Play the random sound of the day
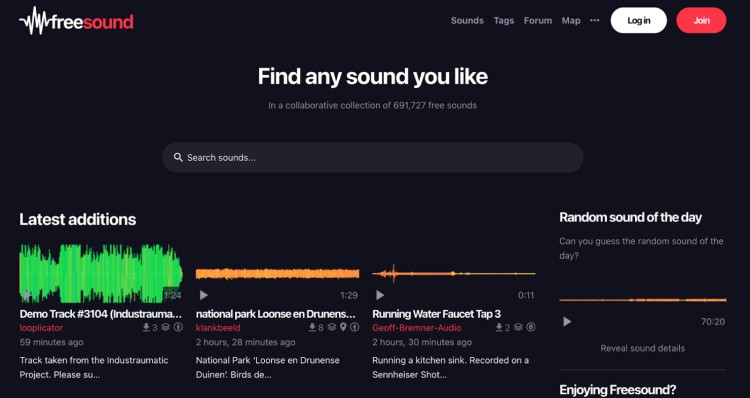Image resolution: width=750 pixels, height=398 pixels. pyautogui.click(x=567, y=321)
